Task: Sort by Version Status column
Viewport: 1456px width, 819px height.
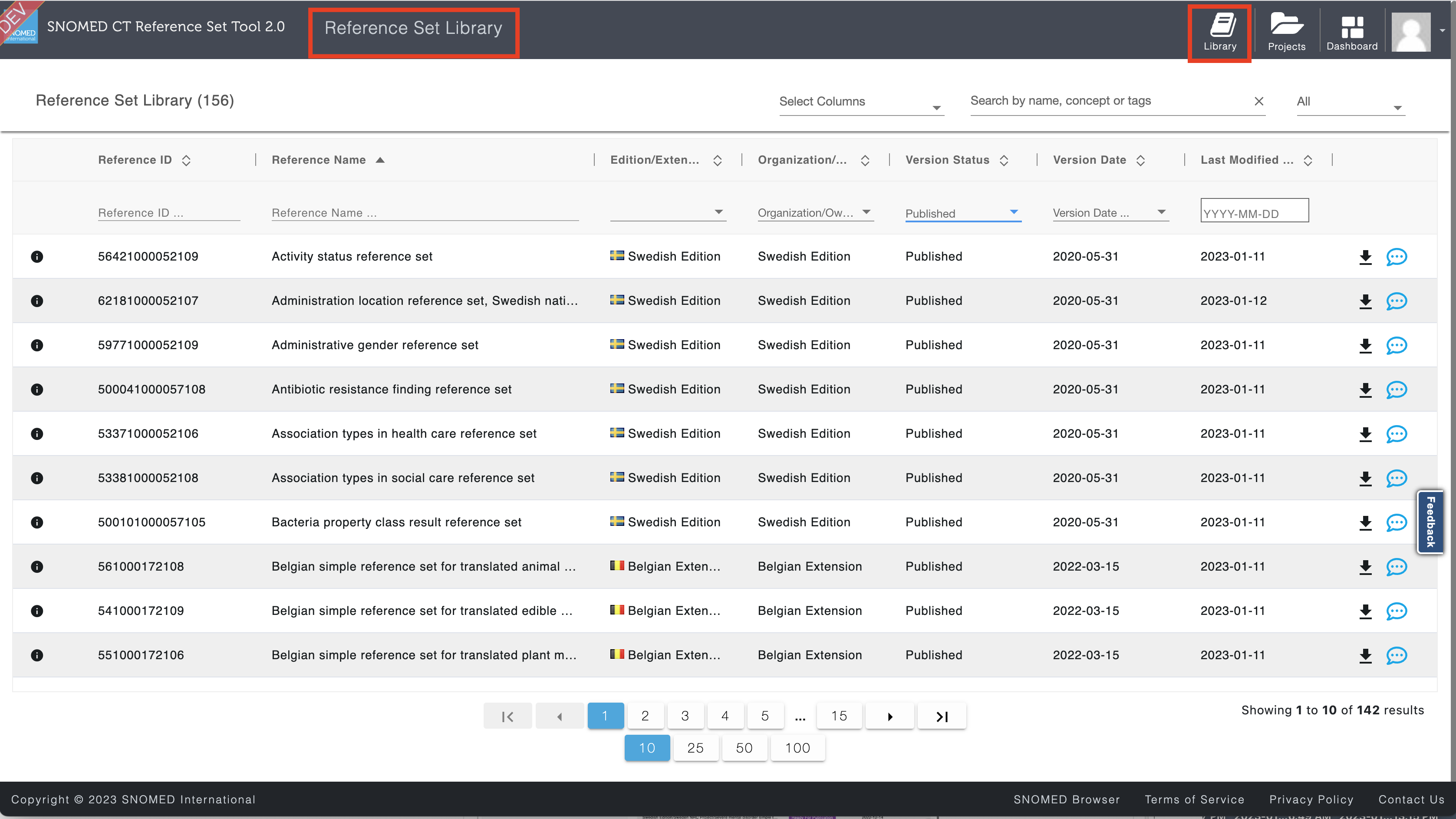Action: (x=1004, y=161)
